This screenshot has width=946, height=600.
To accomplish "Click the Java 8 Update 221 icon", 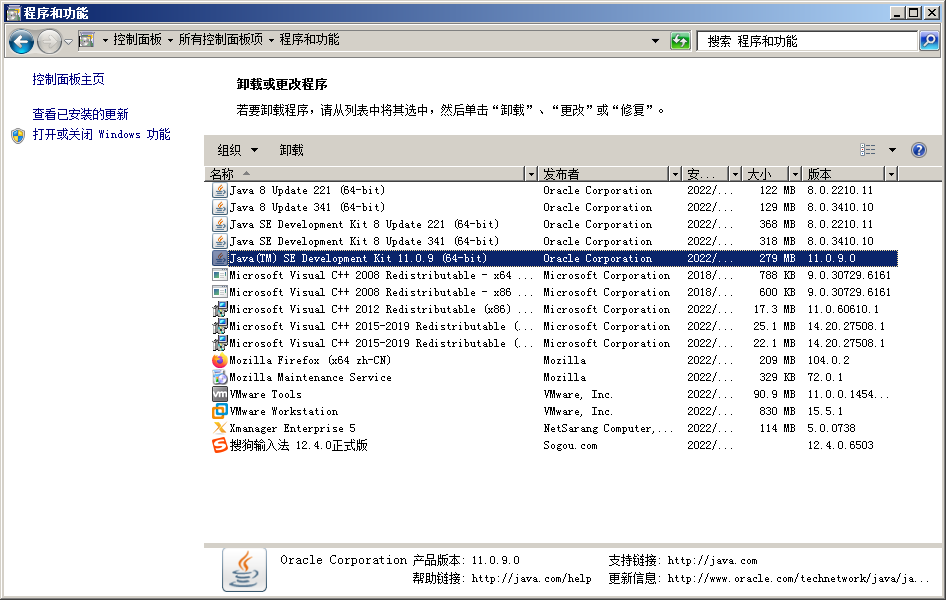I will pyautogui.click(x=220, y=191).
